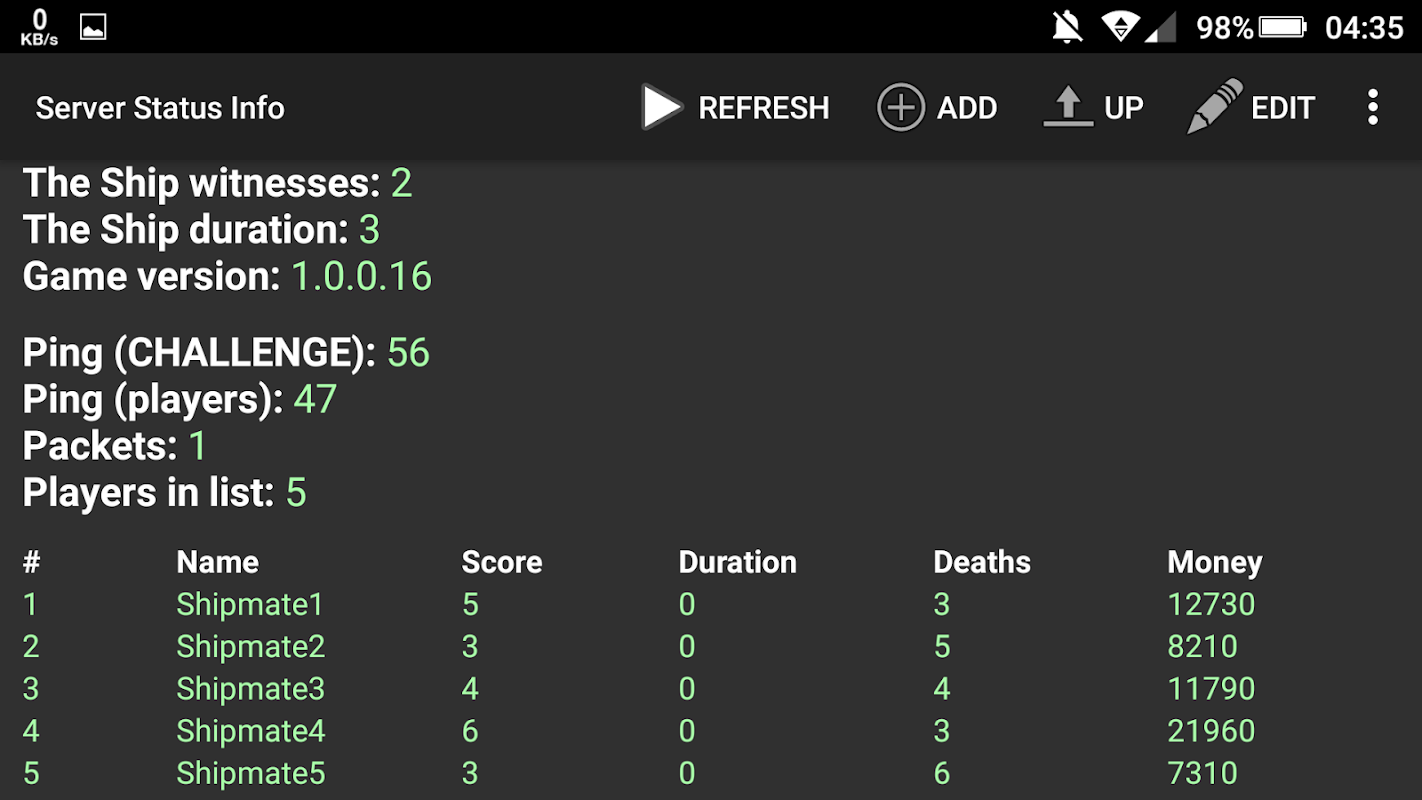Select the Shipmate1 player row

[249, 604]
